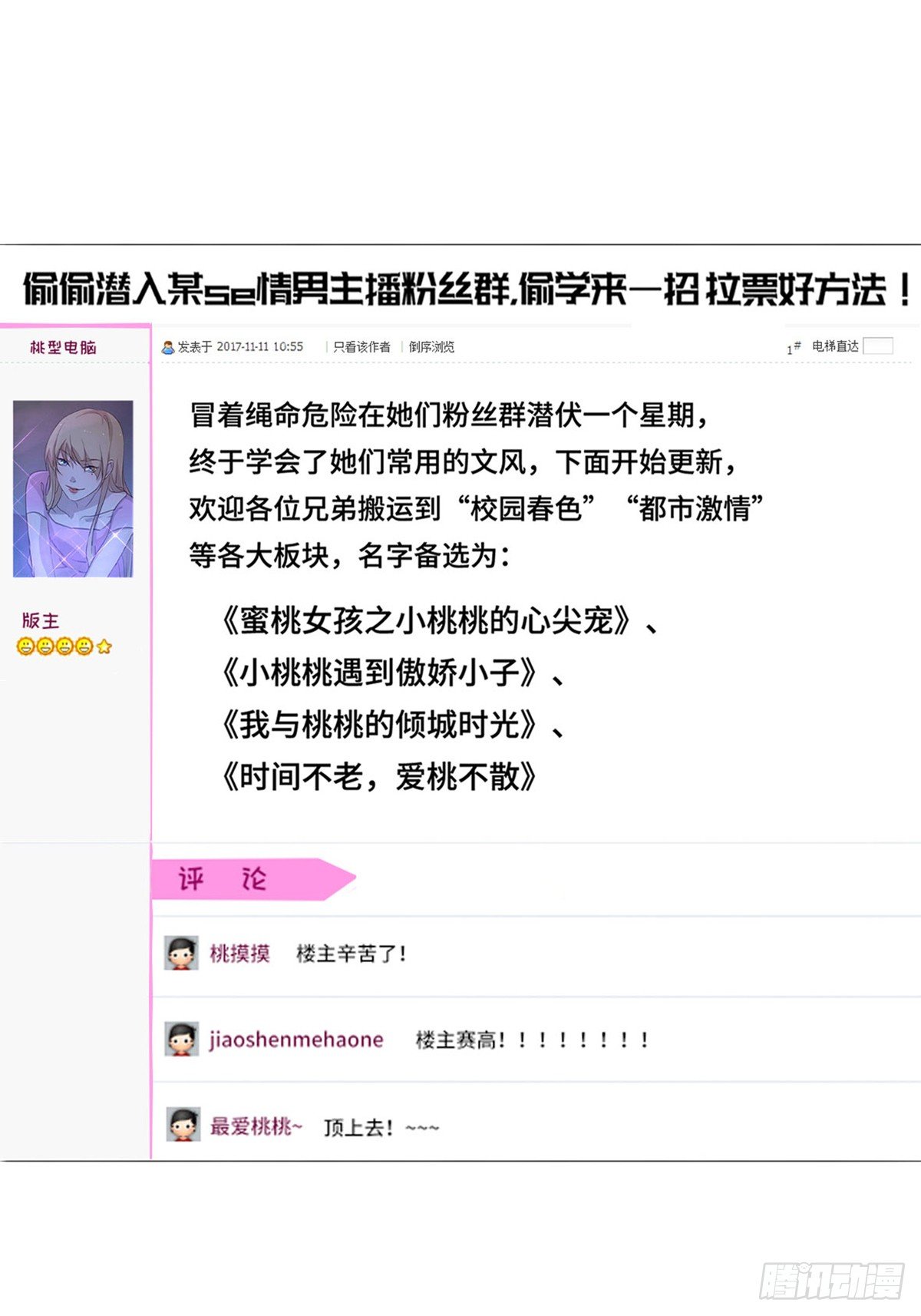Click the Tencent comics watermark logo
This screenshot has height=1316, width=921.
tap(832, 1280)
